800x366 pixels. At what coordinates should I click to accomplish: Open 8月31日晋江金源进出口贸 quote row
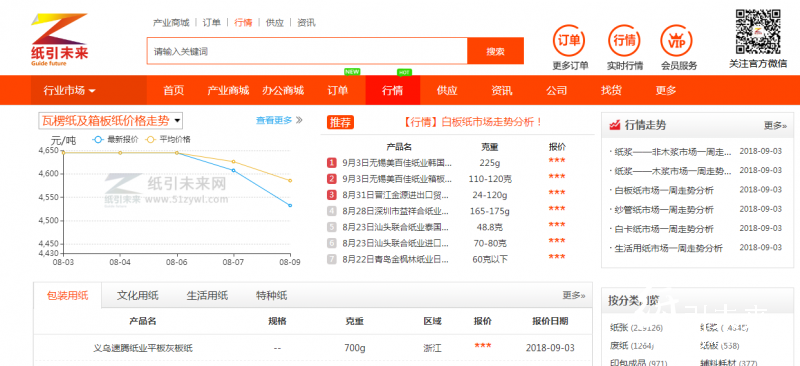pyautogui.click(x=396, y=194)
